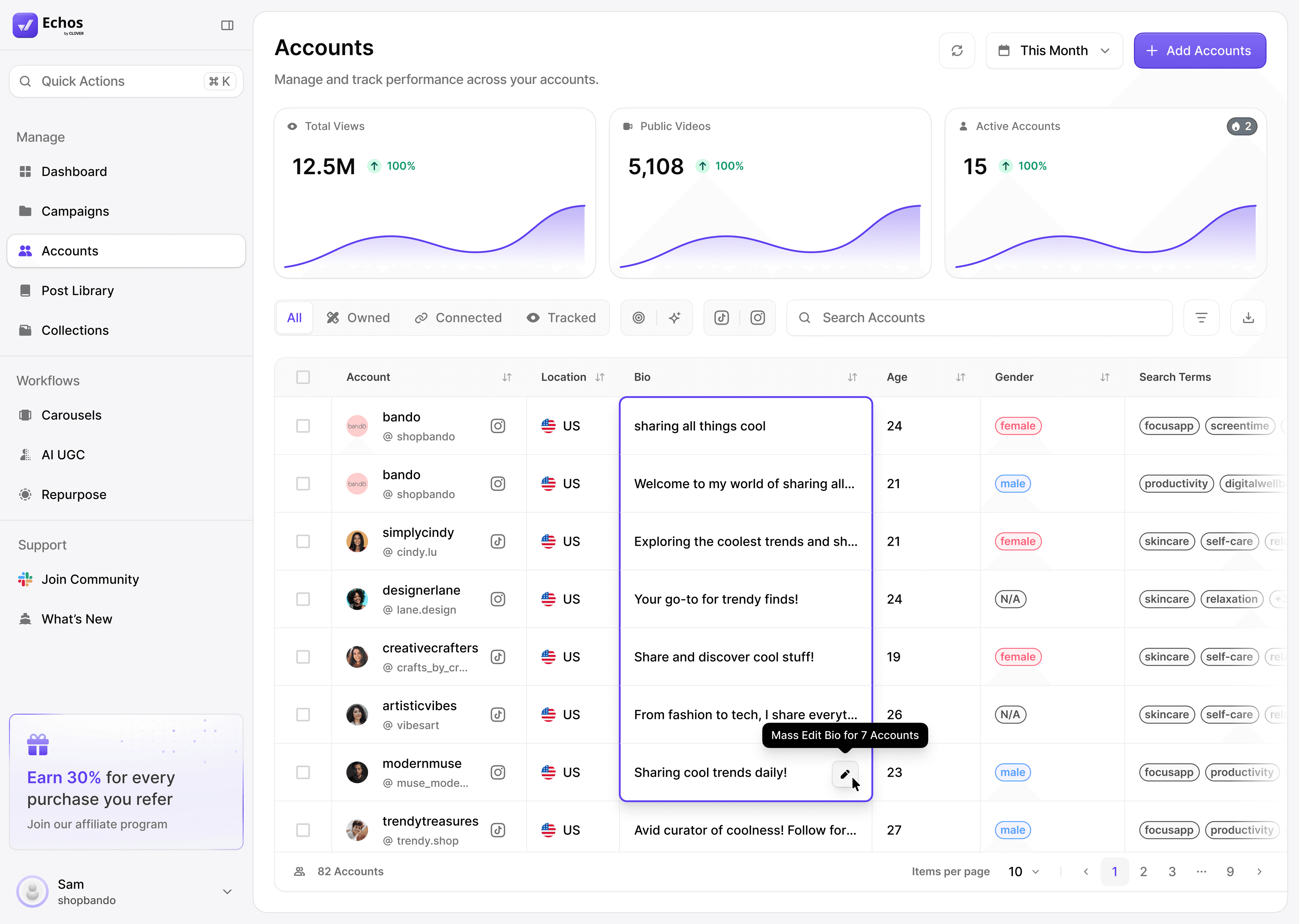Open Join Community link

[126, 579]
